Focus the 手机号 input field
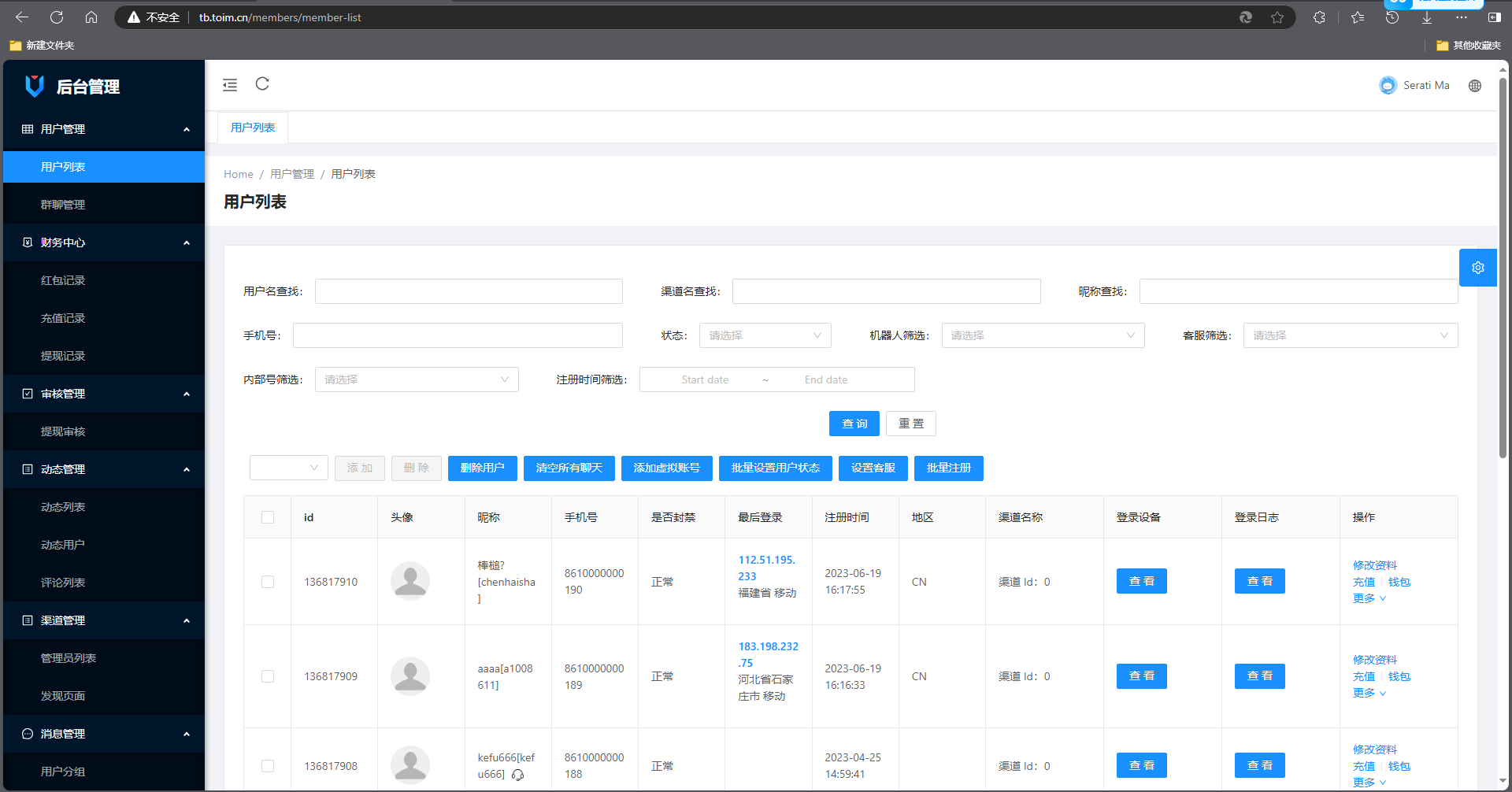The height and width of the screenshot is (792, 1512). 458,335
